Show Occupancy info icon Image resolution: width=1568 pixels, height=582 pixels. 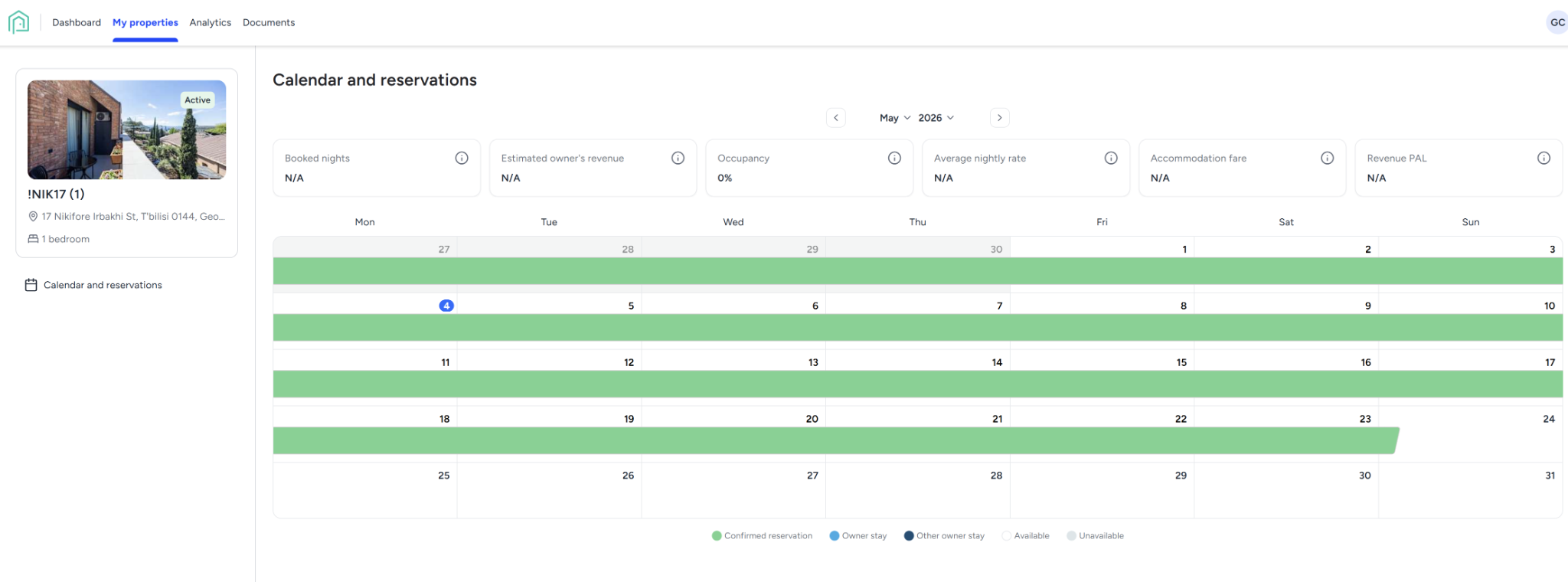click(x=894, y=158)
